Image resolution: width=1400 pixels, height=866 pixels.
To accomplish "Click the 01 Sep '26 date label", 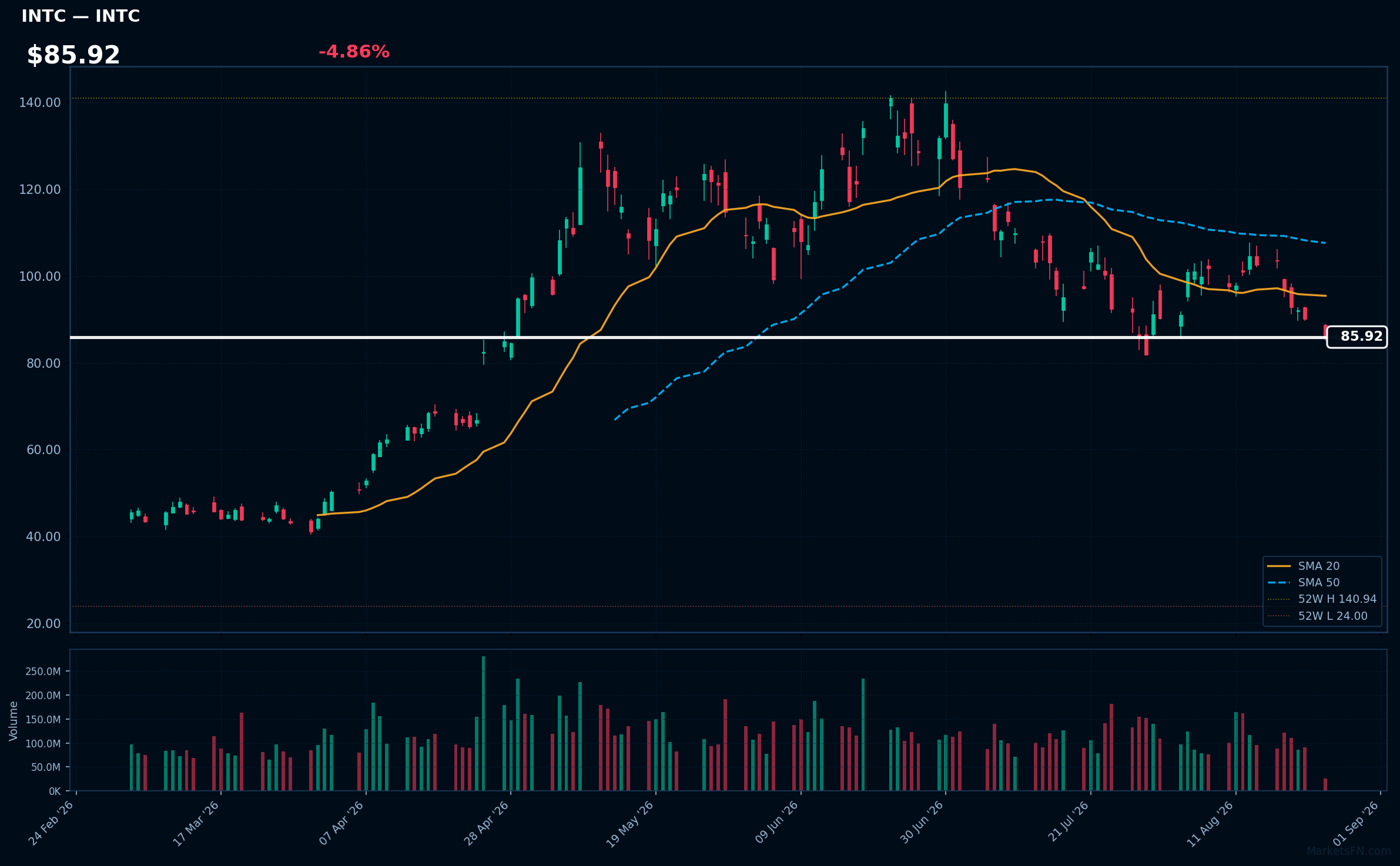I will (1355, 823).
